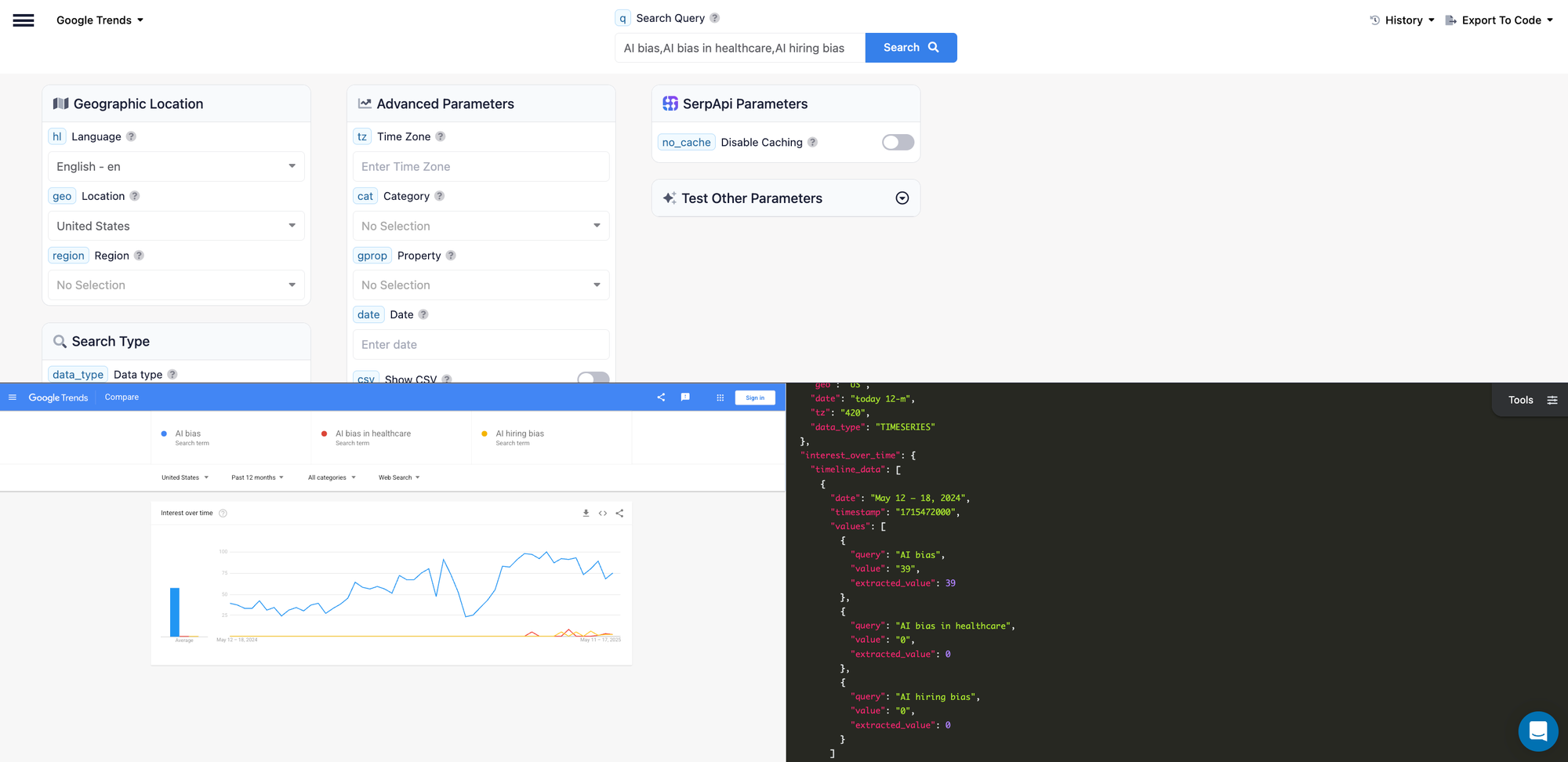
Task: Open the Property dropdown
Action: [x=481, y=285]
